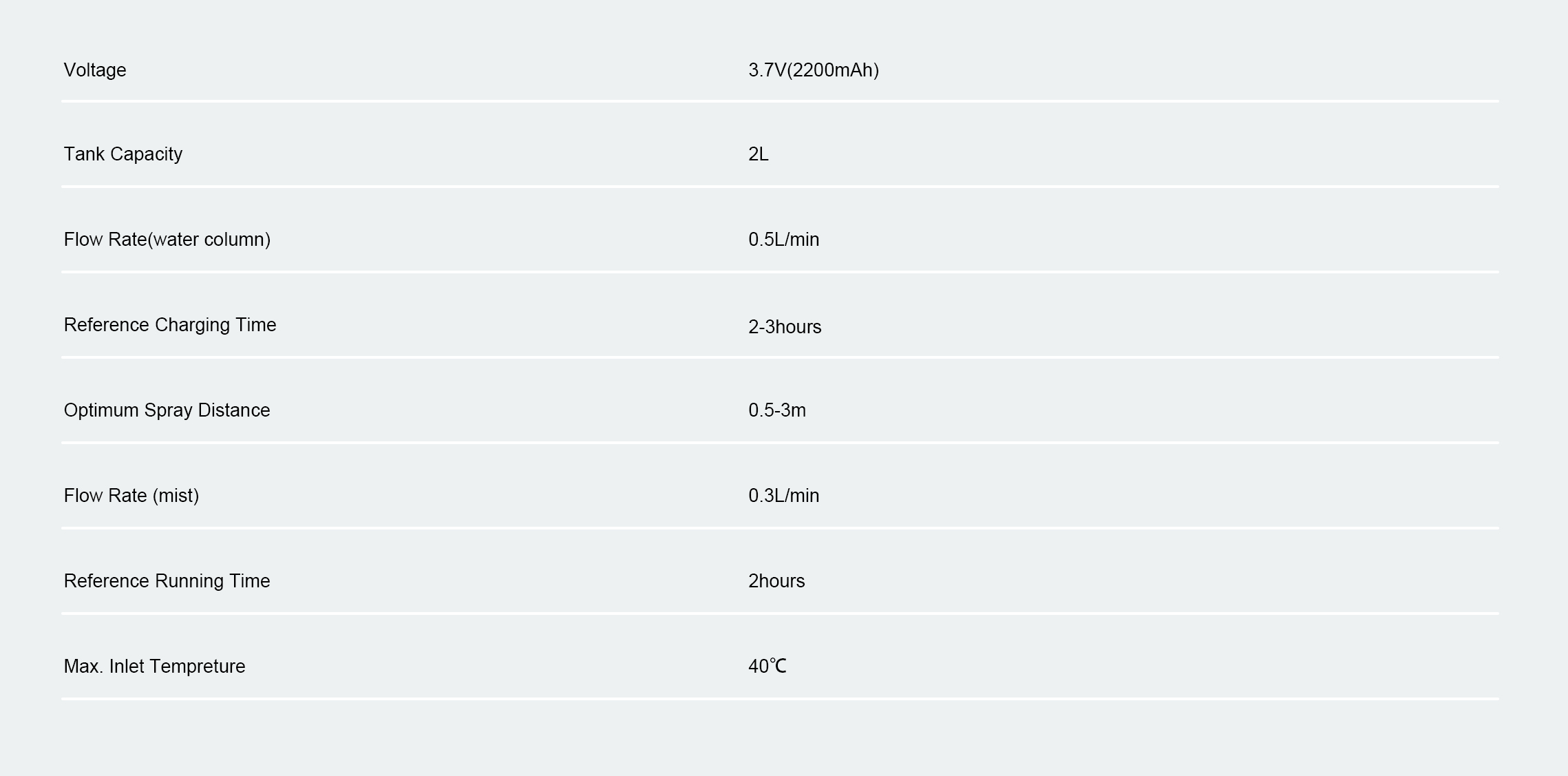Select the 0.5L/min value
This screenshot has height=776, width=1568.
coord(784,240)
